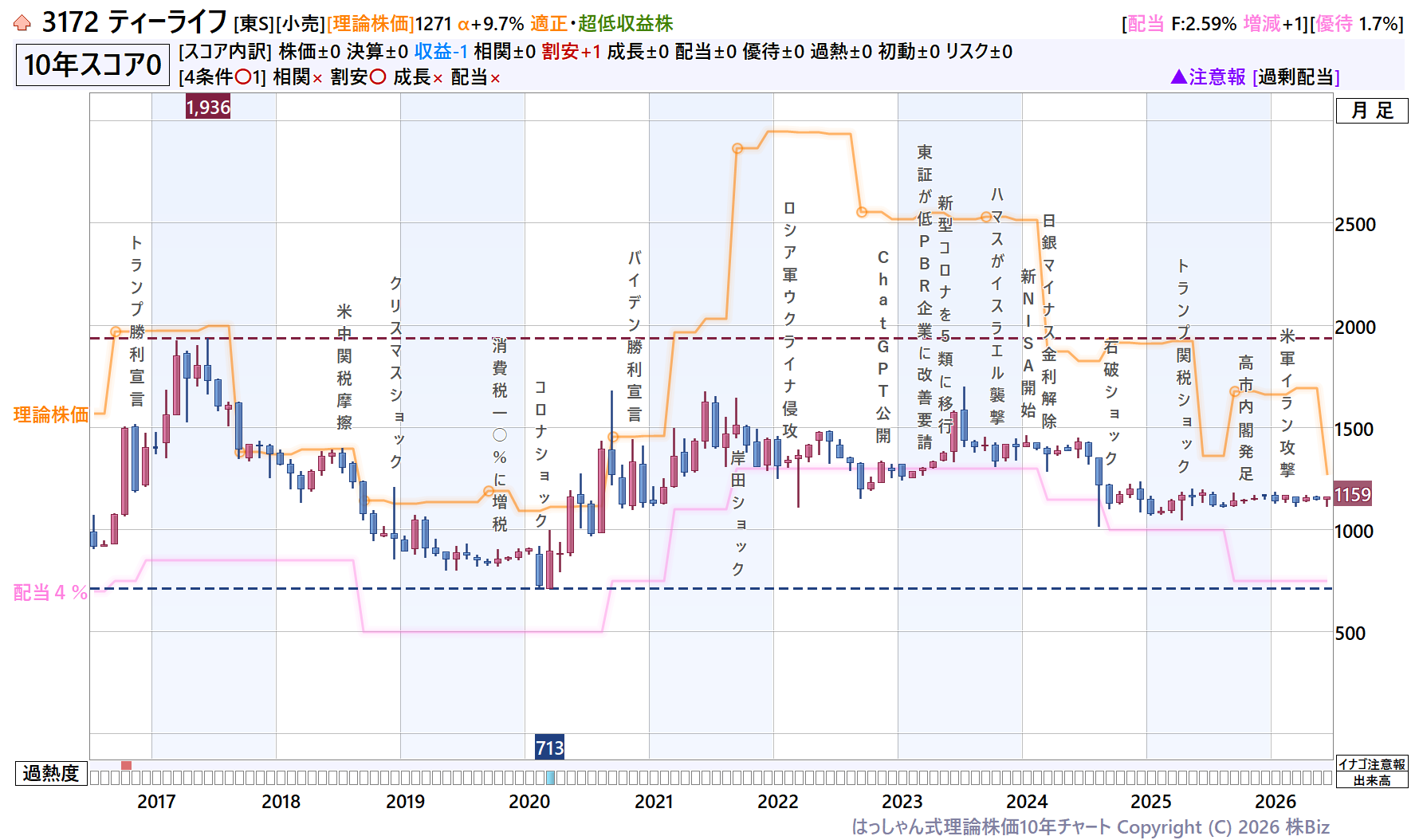The height and width of the screenshot is (840, 1419).
Task: Click the 消費税一〇%に増税 annotation
Action: 499,434
